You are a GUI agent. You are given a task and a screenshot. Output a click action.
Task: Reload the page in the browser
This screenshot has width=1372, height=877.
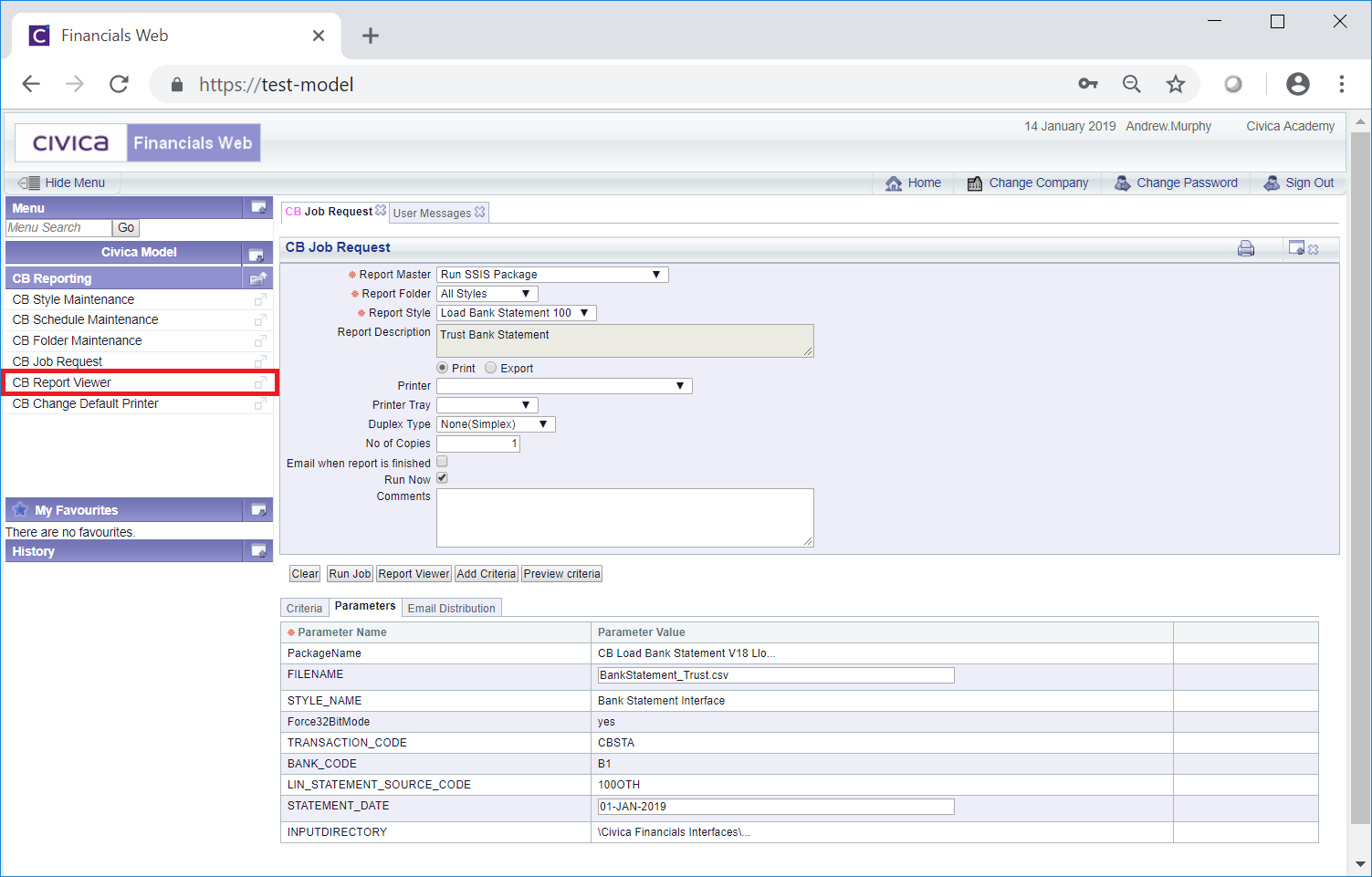point(119,84)
